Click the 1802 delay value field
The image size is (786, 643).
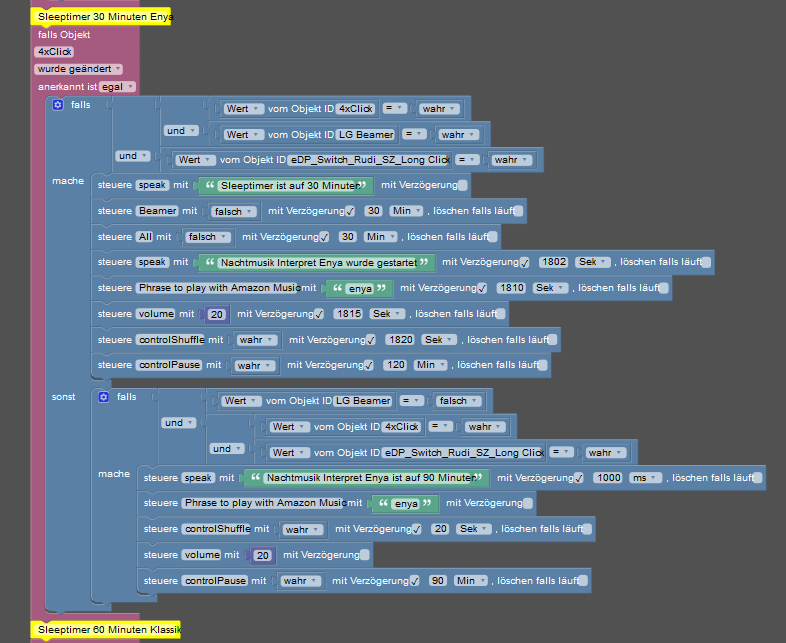554,262
